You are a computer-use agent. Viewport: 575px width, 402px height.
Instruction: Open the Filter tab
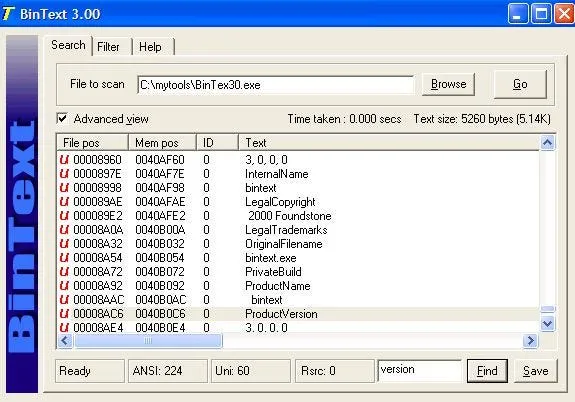[x=112, y=47]
